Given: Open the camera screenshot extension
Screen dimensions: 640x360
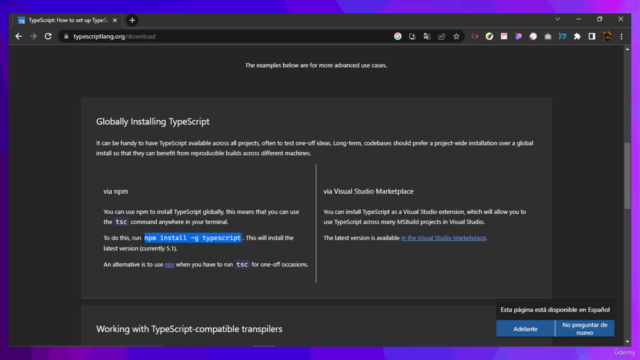Looking at the screenshot, I should pos(548,36).
